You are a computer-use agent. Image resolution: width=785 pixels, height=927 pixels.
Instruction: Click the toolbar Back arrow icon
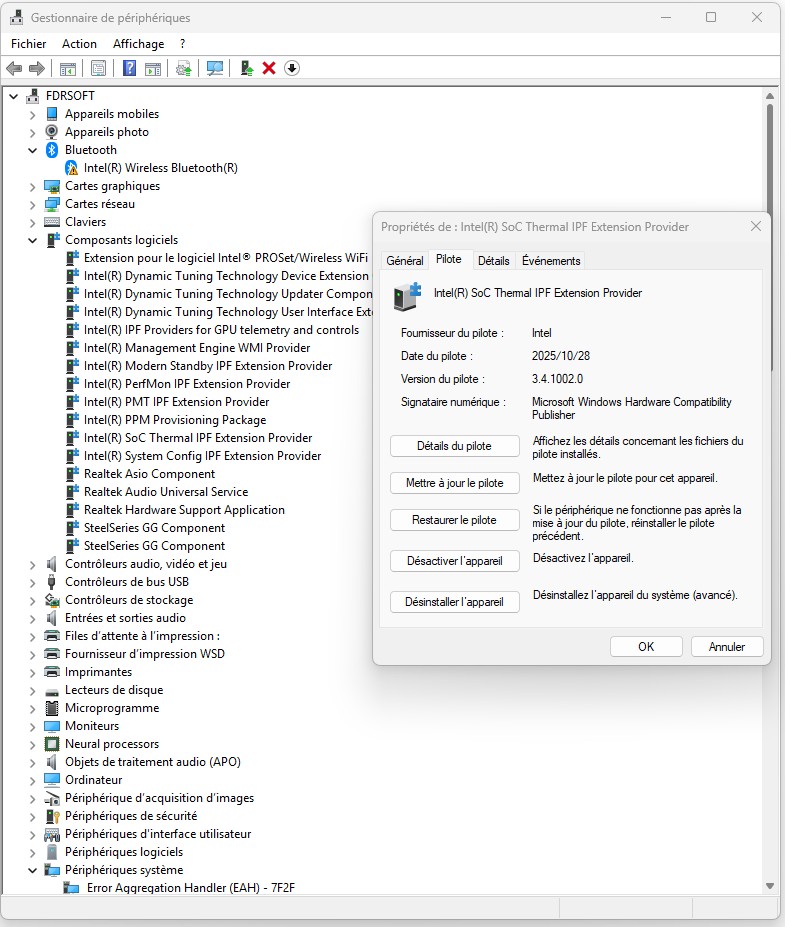click(x=14, y=68)
